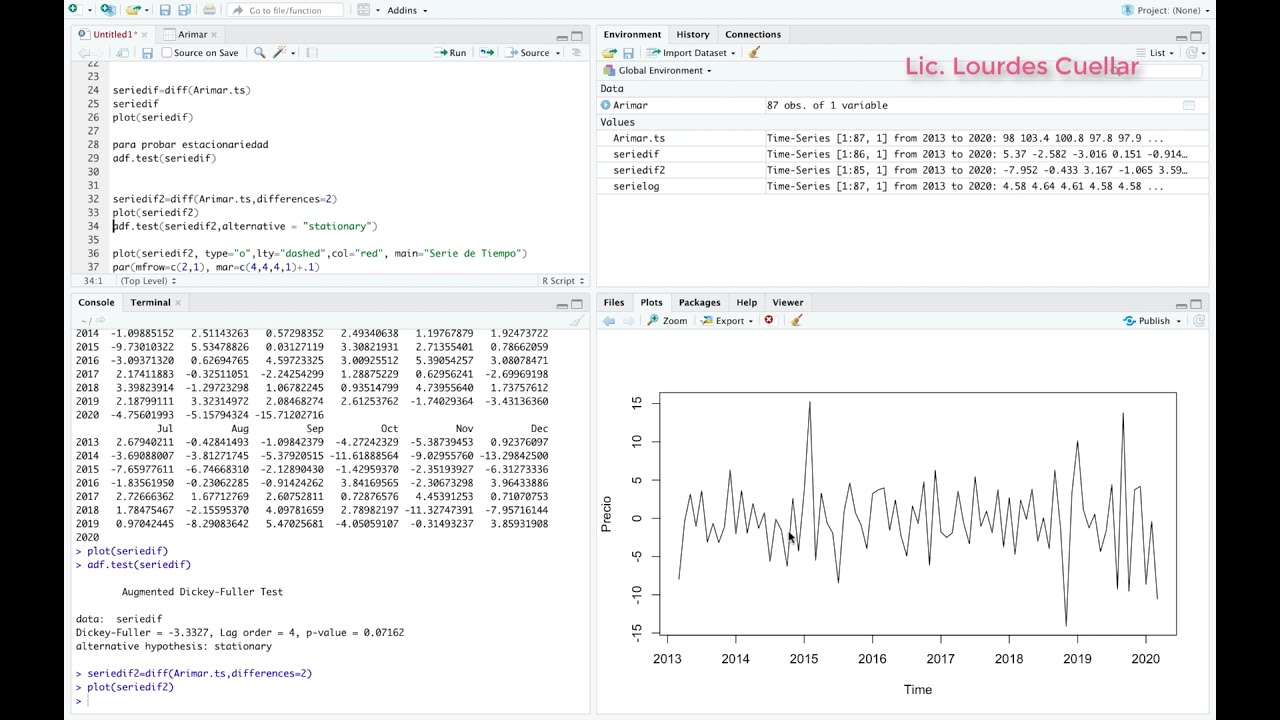Open the Plots tab
Viewport: 1280px width, 720px height.
(651, 302)
